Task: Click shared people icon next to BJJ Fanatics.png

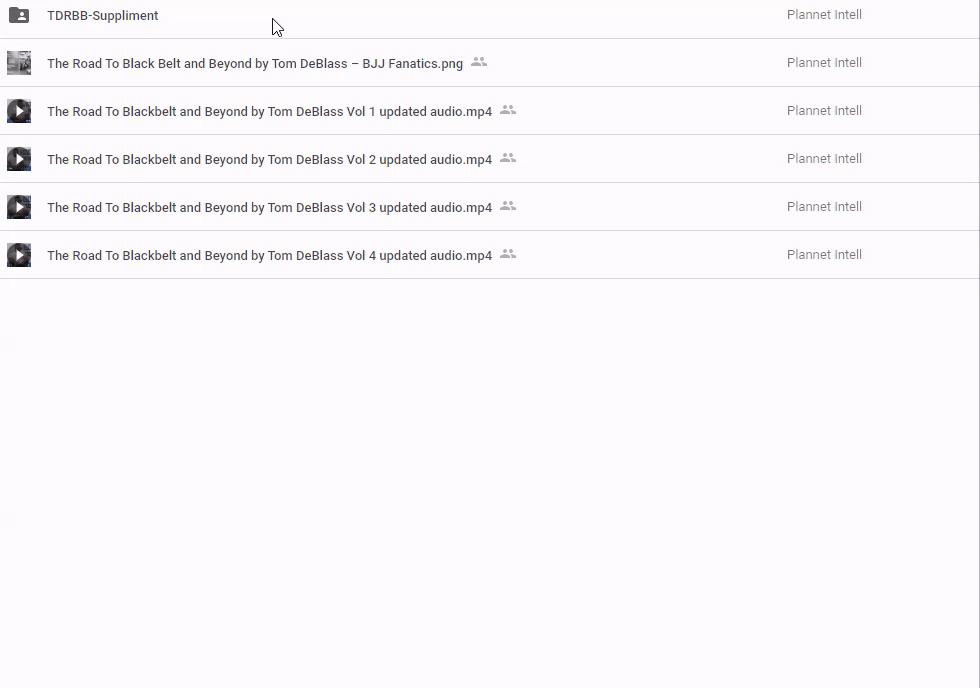Action: (479, 62)
